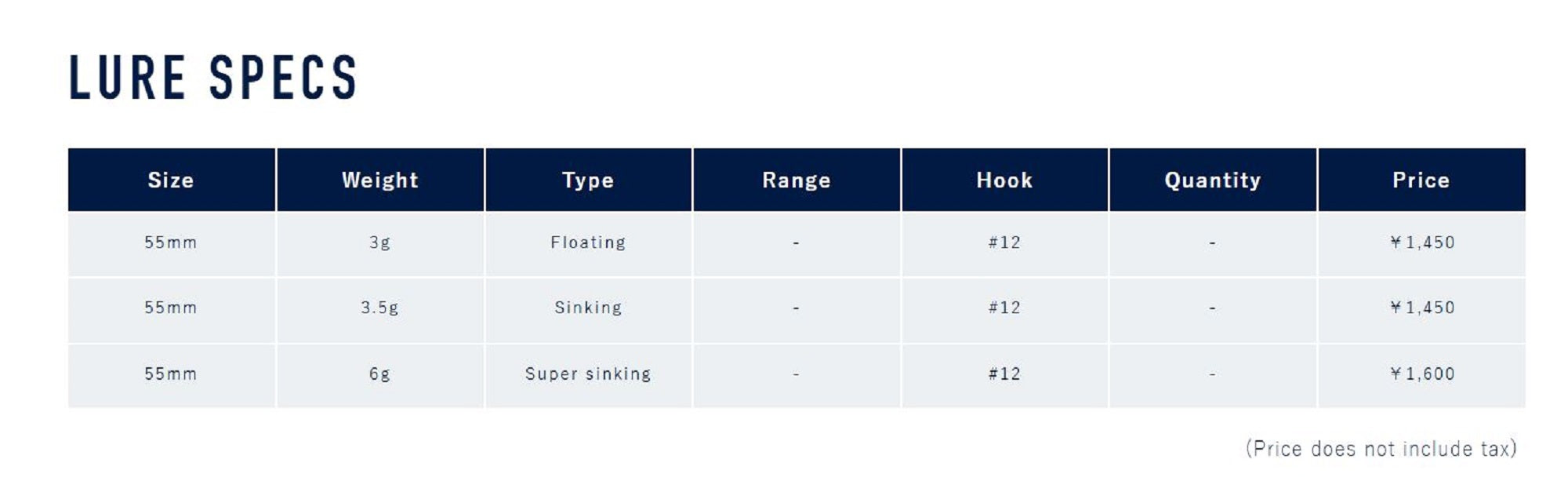The height and width of the screenshot is (492, 1568).
Task: Select the Floating type cell
Action: [588, 243]
